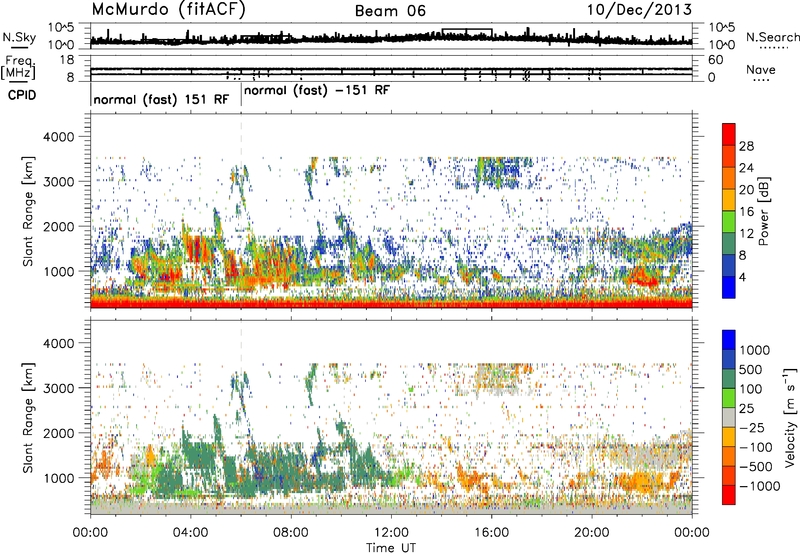Click the '28' Power colorbar tick value
This screenshot has height=554, width=800.
[x=746, y=146]
